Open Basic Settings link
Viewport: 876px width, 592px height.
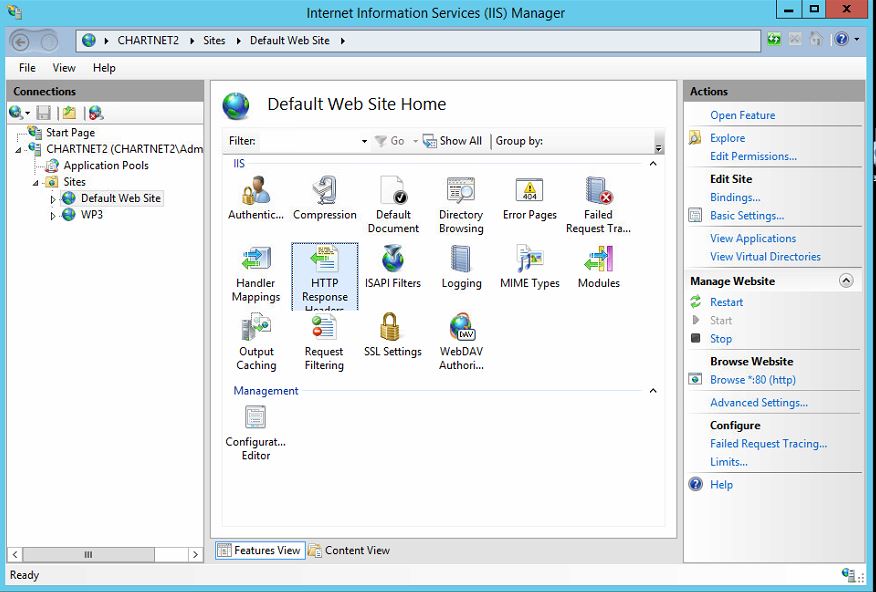pos(747,216)
